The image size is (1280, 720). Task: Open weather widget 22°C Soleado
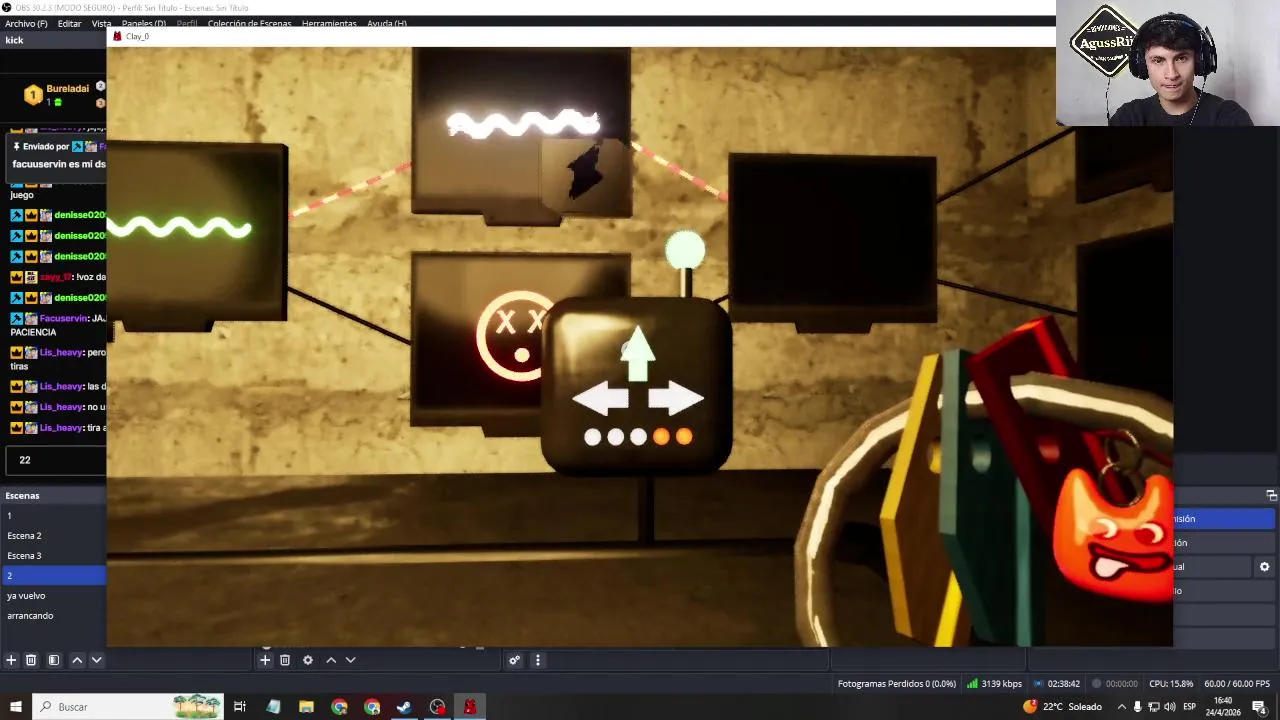pos(1062,707)
